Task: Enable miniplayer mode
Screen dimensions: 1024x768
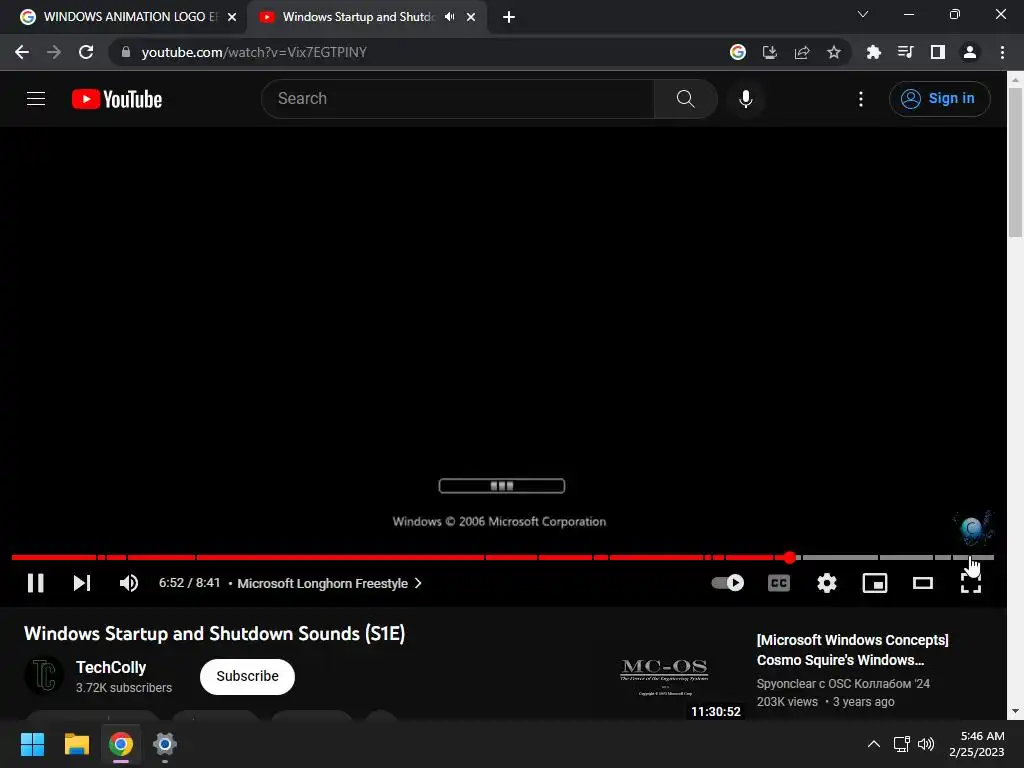Action: tap(874, 583)
